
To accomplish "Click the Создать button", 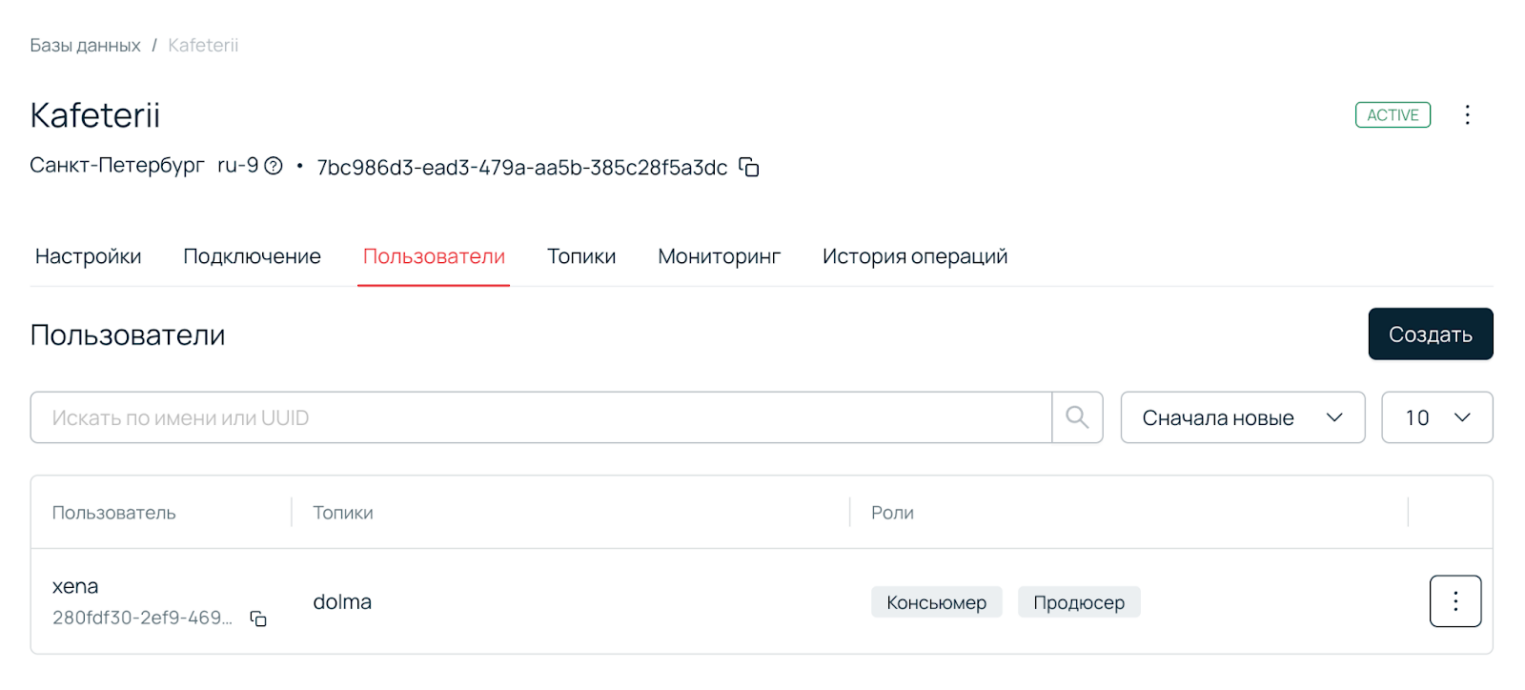I will [x=1430, y=334].
